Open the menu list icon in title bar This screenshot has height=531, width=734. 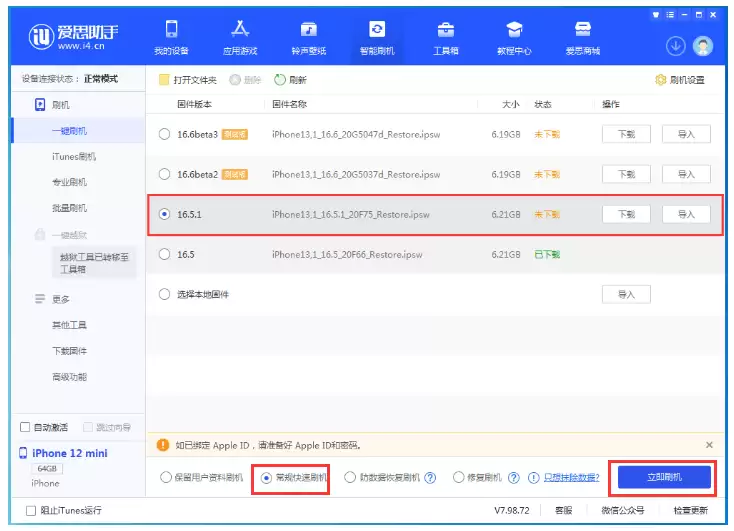coord(670,15)
